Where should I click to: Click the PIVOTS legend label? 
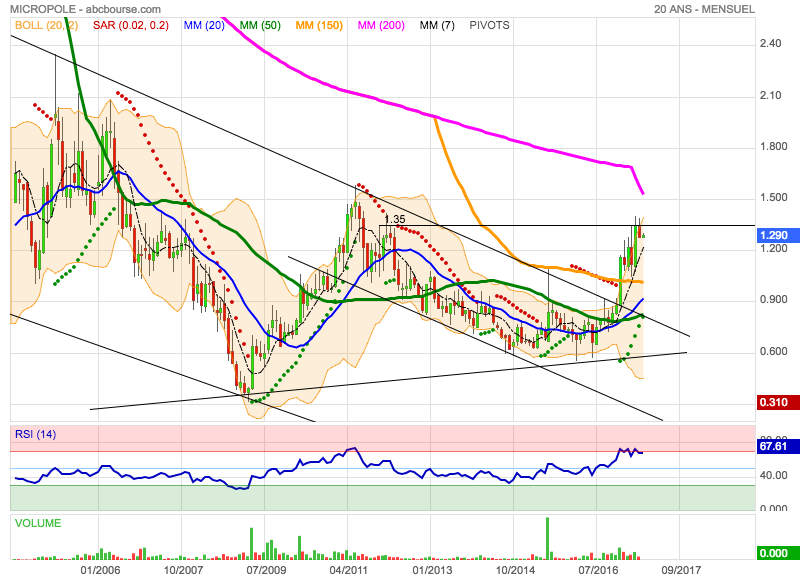pos(489,26)
